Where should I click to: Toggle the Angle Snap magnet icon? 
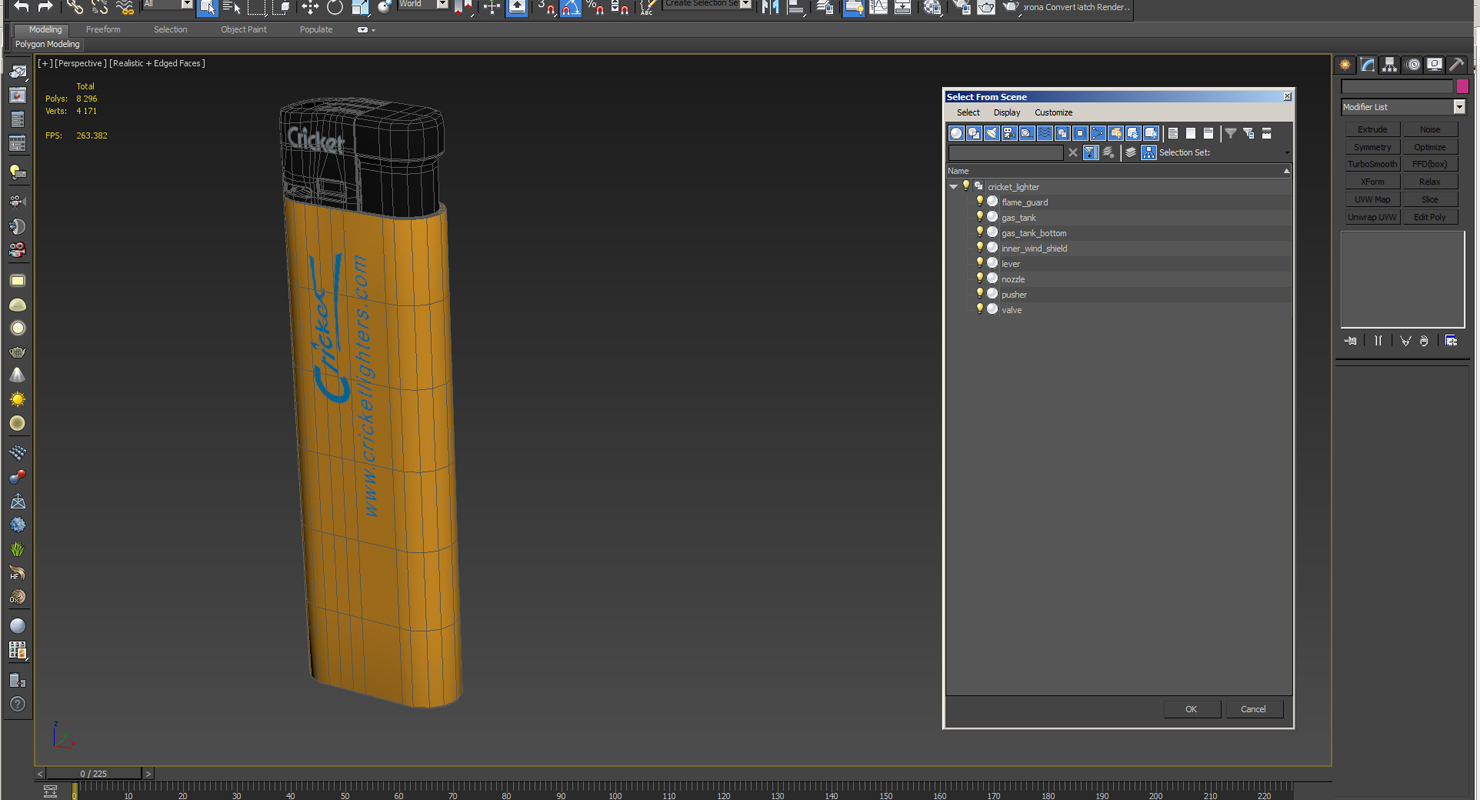pos(570,7)
